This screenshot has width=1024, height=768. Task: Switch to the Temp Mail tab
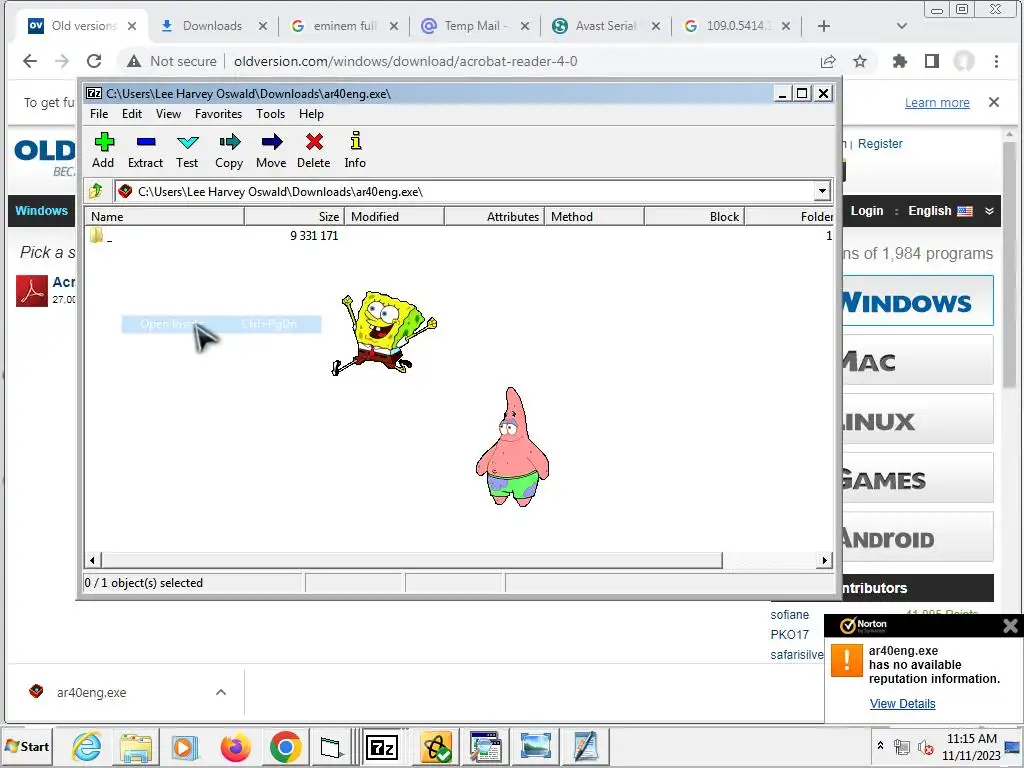[473, 26]
